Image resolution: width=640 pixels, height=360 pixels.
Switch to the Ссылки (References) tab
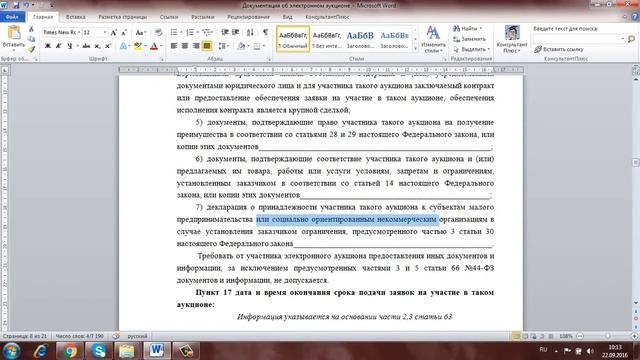[x=169, y=17]
